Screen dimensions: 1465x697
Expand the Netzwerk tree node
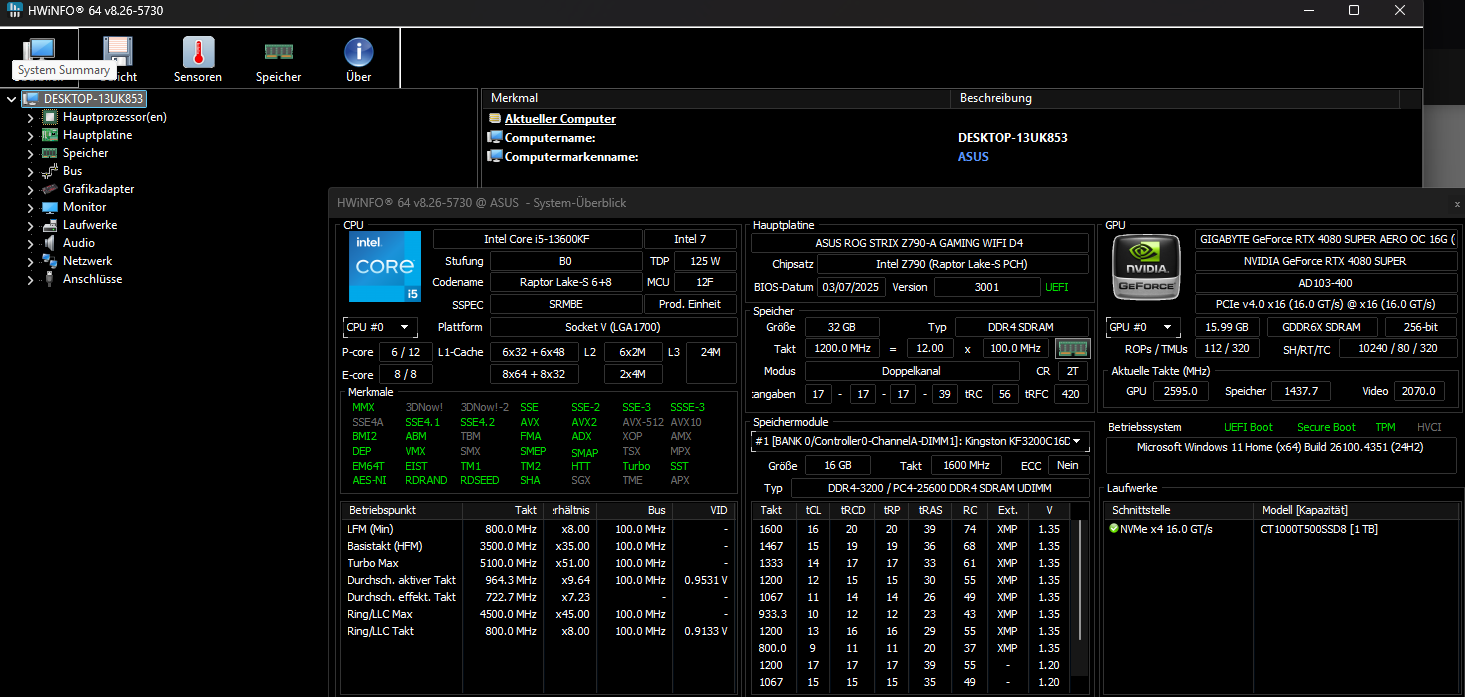coord(30,261)
